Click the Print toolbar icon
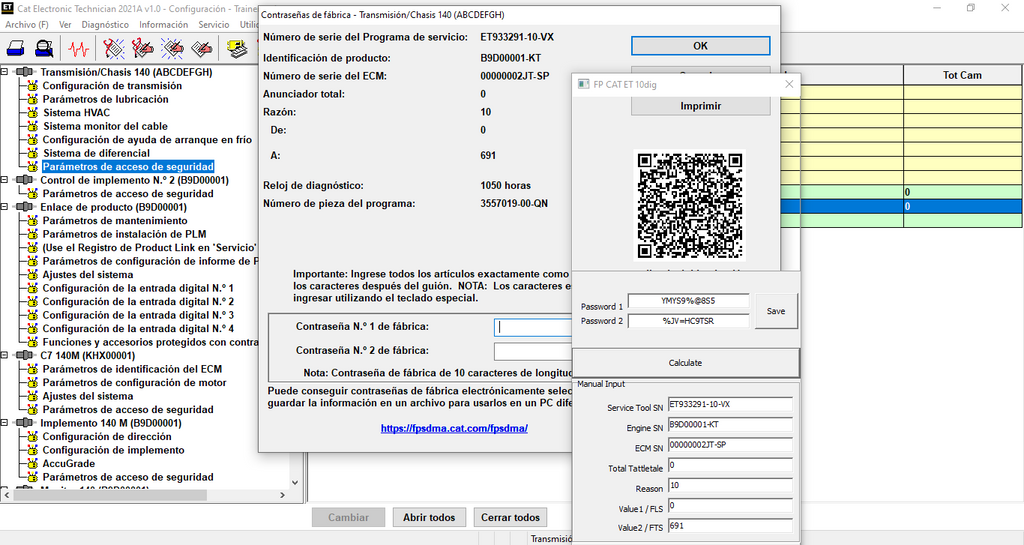 click(16, 48)
